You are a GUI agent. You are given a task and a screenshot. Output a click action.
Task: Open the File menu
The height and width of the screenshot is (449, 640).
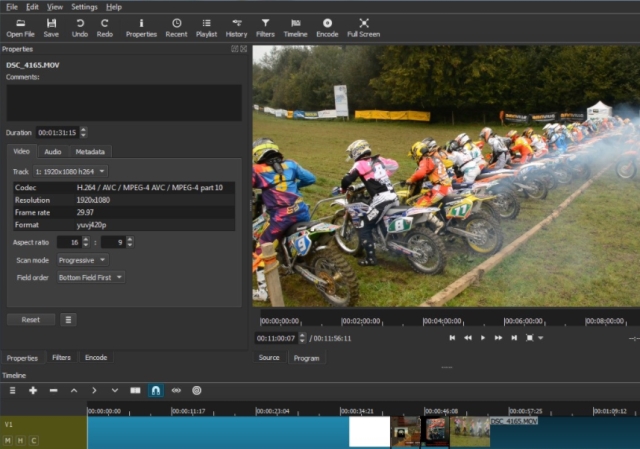[x=12, y=7]
